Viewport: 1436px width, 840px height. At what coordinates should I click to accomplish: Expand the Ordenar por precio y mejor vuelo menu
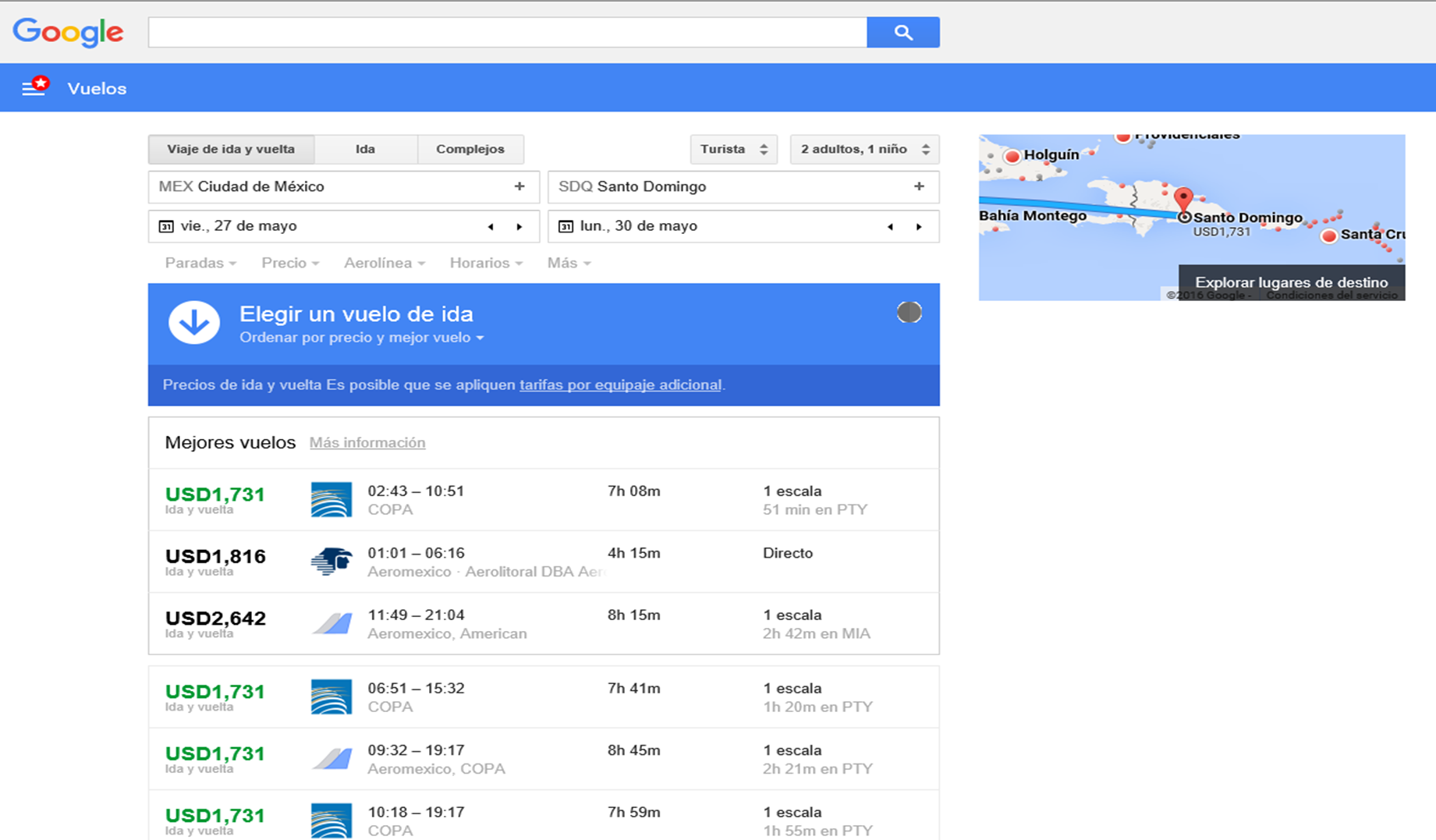[x=361, y=338]
